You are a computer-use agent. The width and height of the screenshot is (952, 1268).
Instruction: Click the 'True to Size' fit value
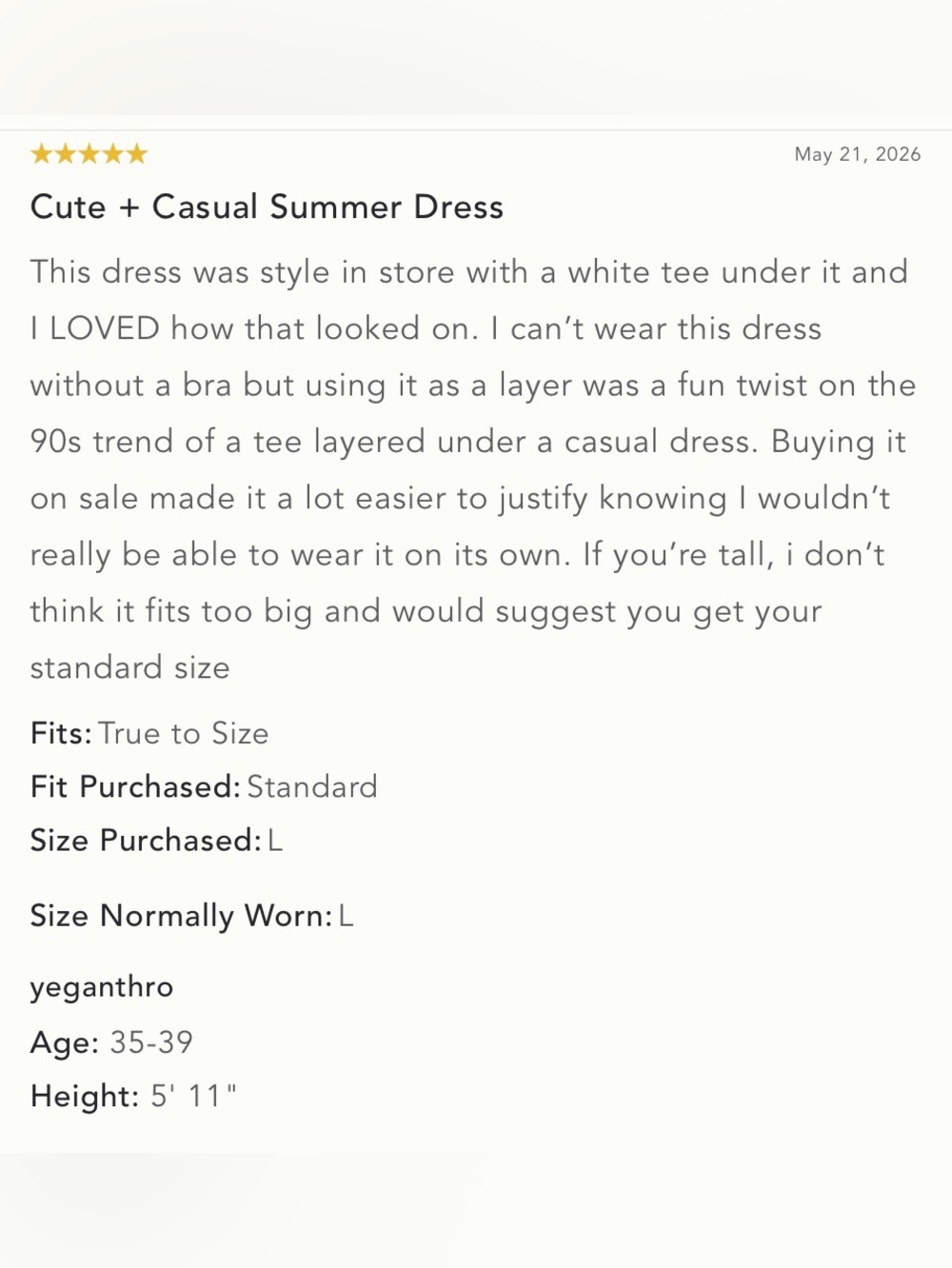(x=184, y=733)
